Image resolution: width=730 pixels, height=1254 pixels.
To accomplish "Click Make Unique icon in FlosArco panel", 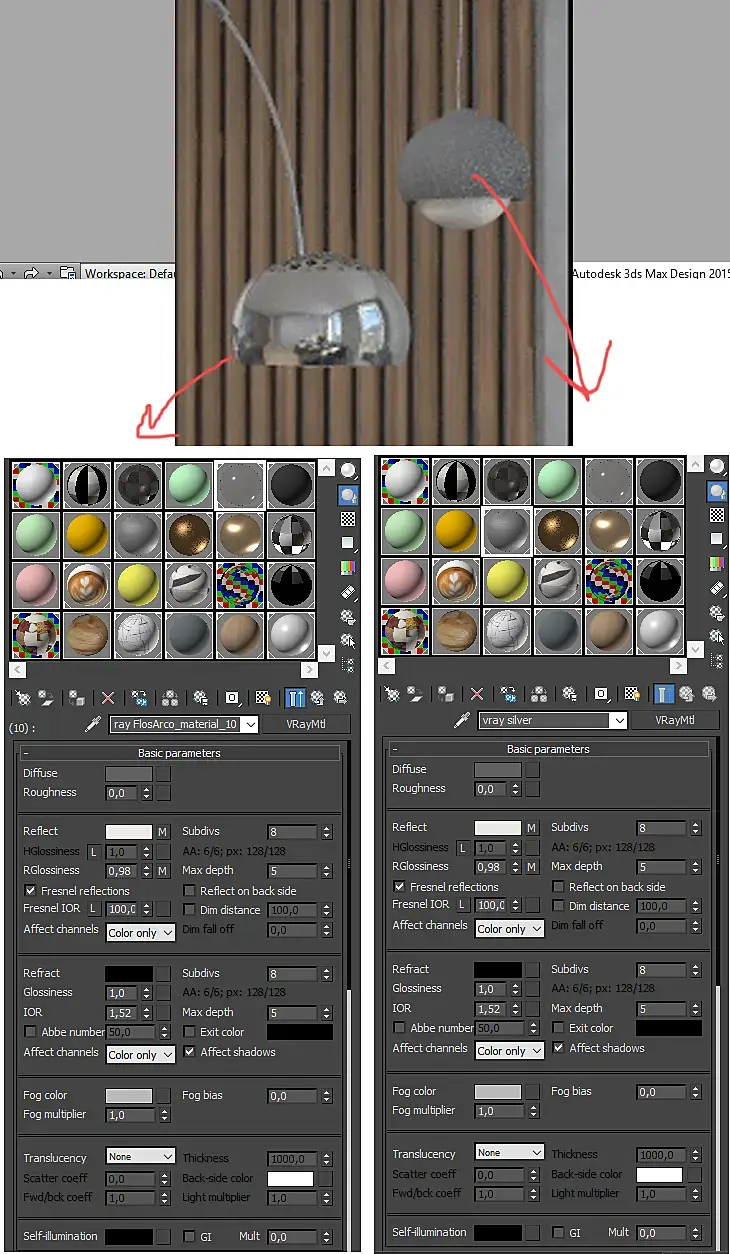I will coord(170,698).
